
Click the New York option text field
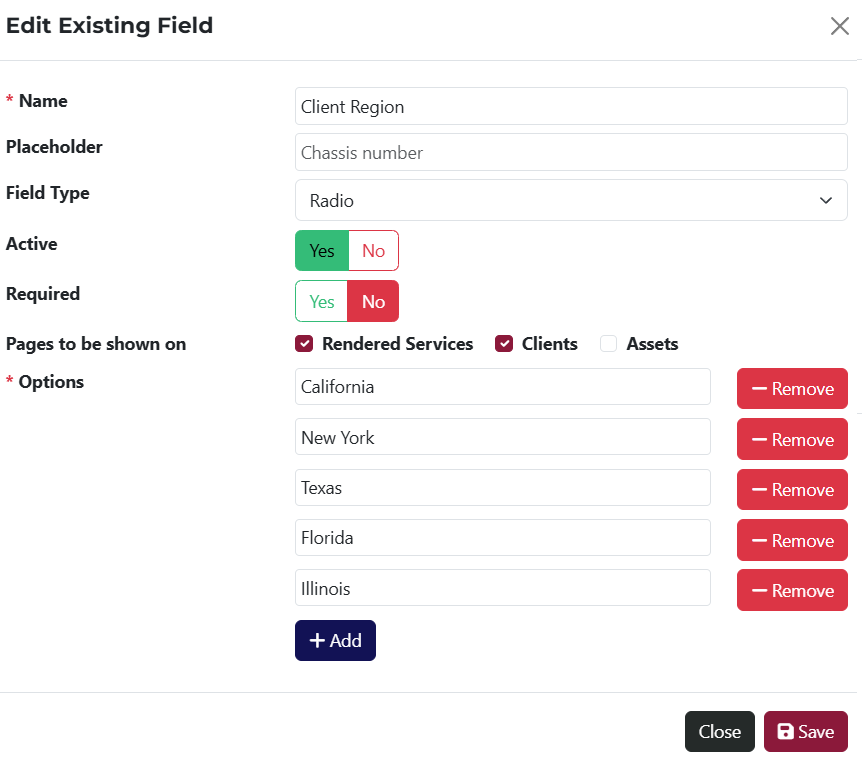(502, 437)
